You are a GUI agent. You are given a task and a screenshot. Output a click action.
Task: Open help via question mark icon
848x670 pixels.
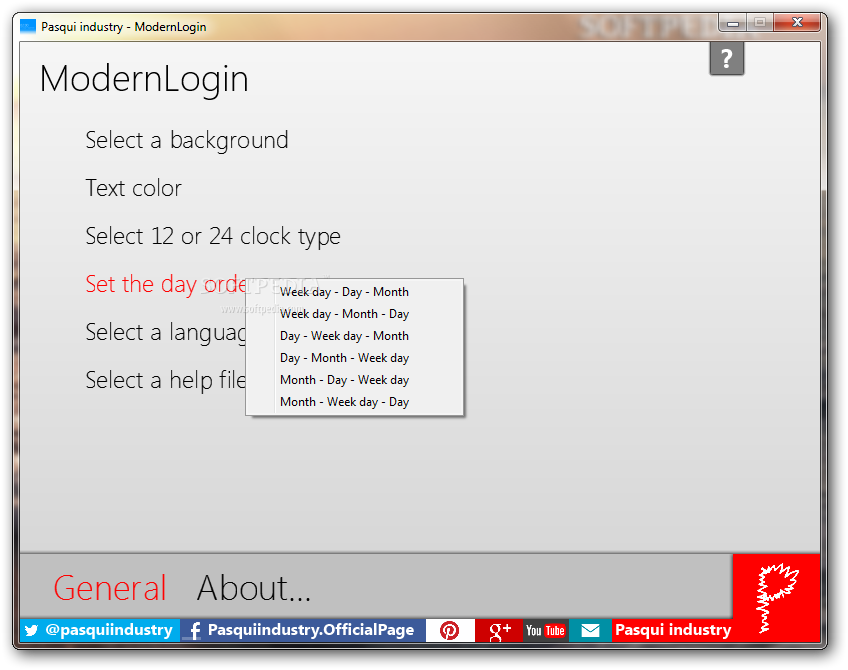pos(726,58)
